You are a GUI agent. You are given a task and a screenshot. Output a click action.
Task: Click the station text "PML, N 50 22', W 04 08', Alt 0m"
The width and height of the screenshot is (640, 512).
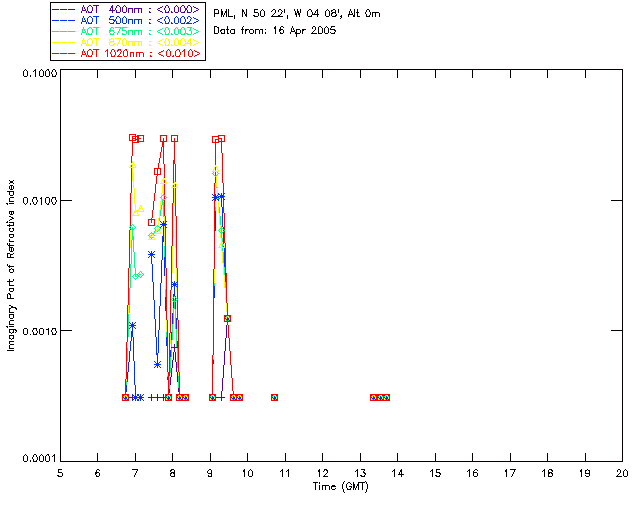click(x=297, y=14)
